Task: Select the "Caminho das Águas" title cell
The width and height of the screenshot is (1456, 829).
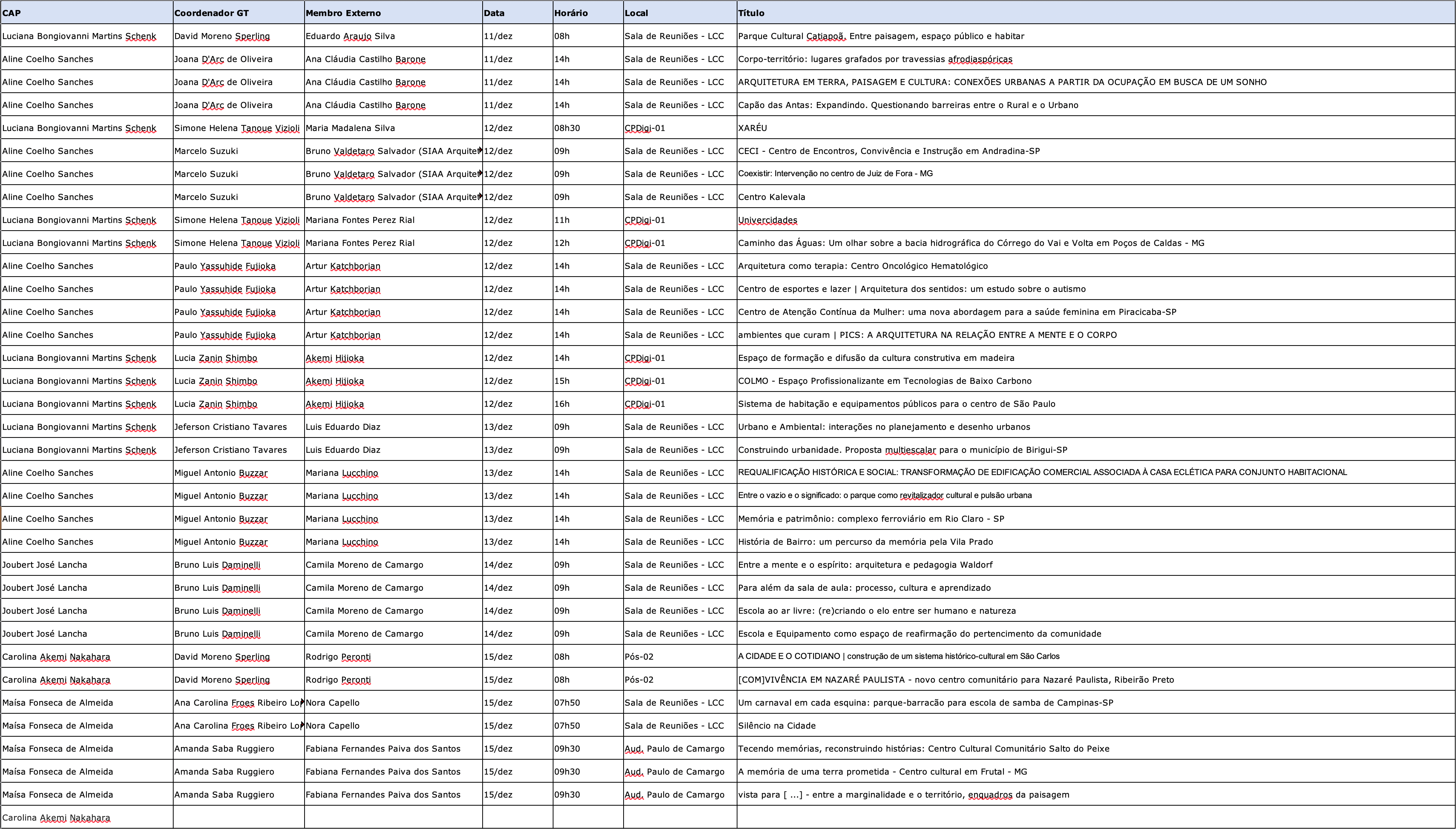Action: [x=1096, y=242]
